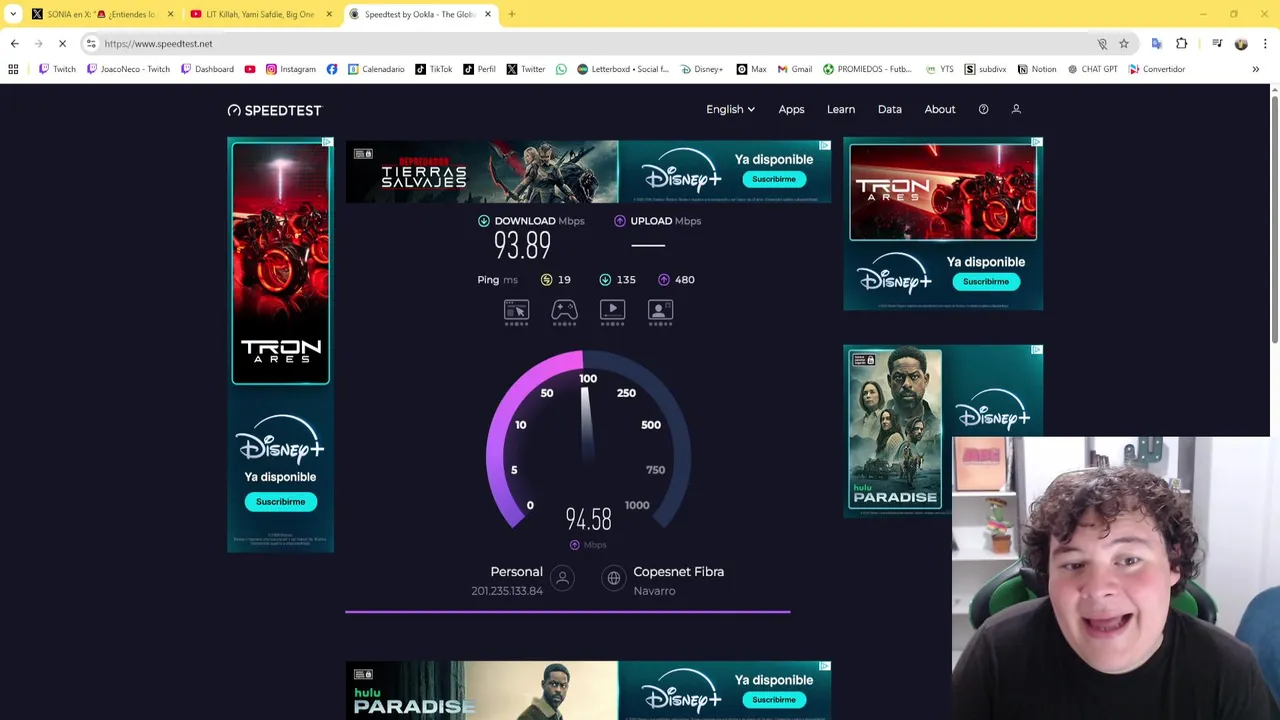Click the globe icon beside Copesnet Fibra
Image resolution: width=1280 pixels, height=720 pixels.
(x=614, y=578)
